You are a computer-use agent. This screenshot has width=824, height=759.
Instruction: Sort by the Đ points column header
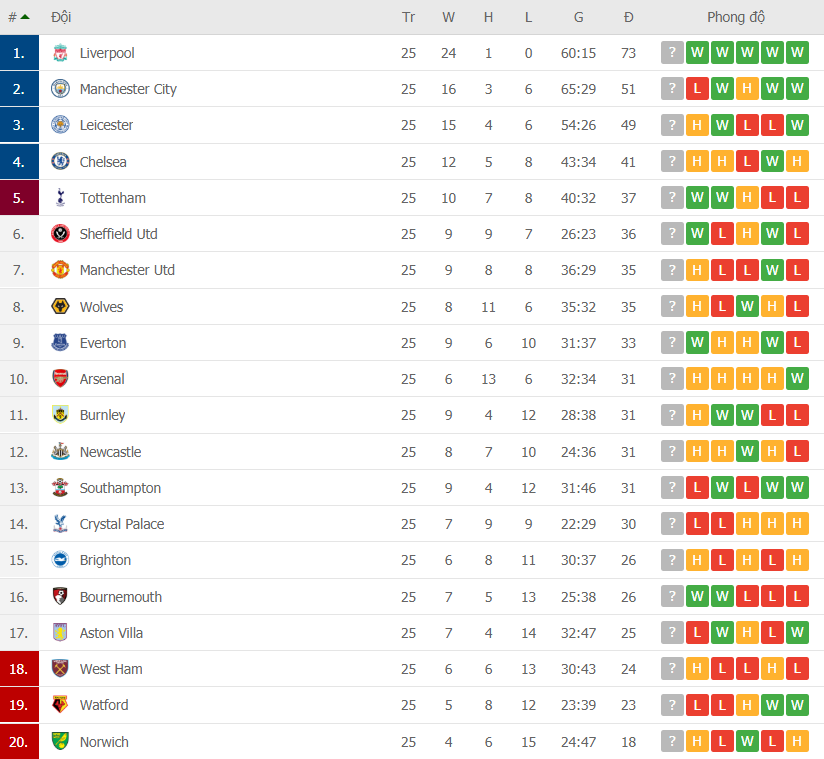pyautogui.click(x=628, y=16)
